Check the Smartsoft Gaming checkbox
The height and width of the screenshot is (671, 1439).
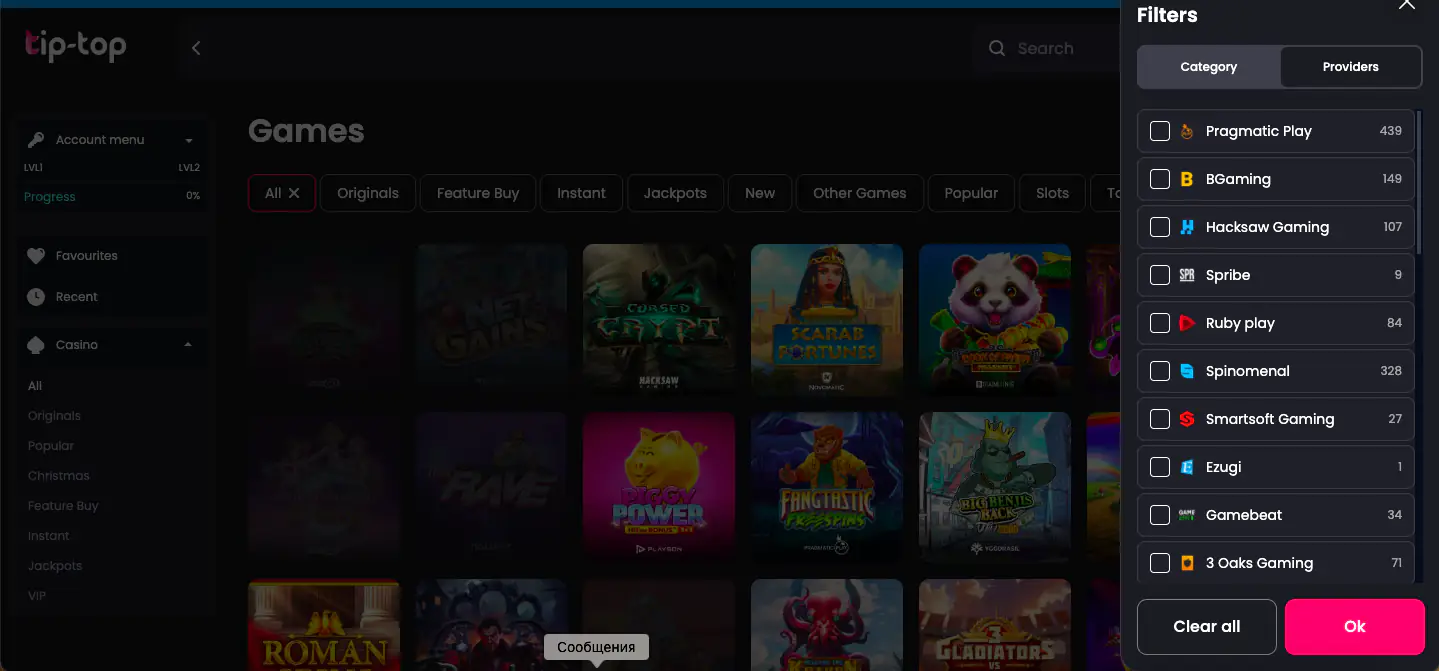point(1160,419)
